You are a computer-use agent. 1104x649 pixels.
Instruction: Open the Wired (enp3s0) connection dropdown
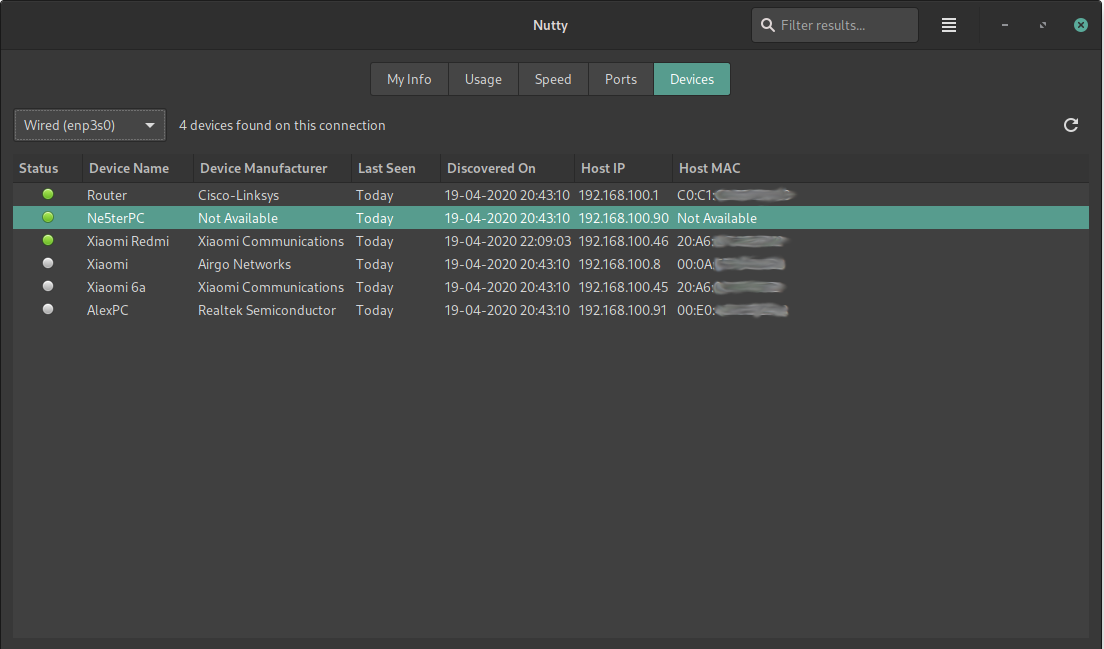(90, 125)
